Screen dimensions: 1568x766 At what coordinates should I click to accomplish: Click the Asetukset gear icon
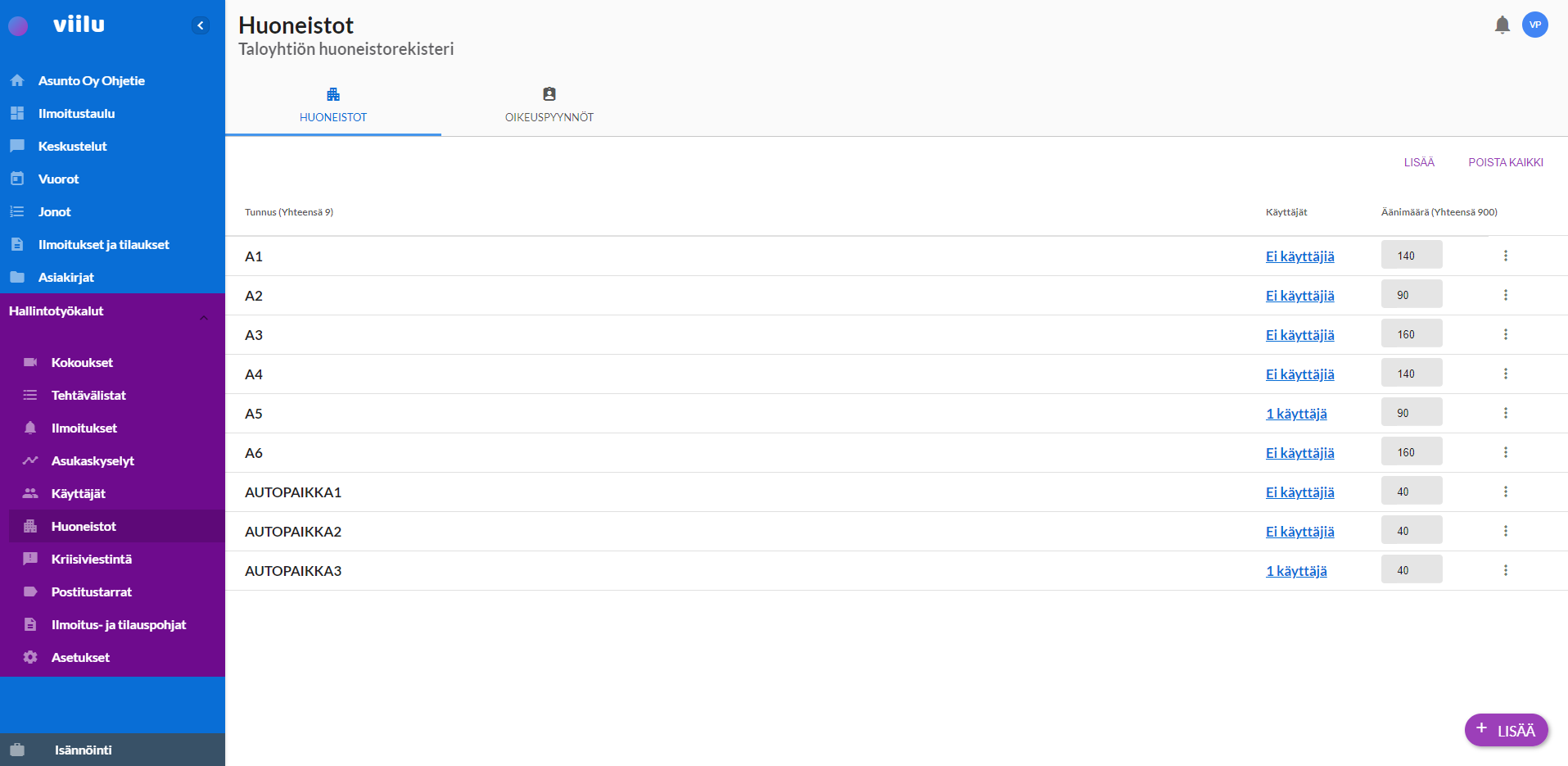(30, 657)
